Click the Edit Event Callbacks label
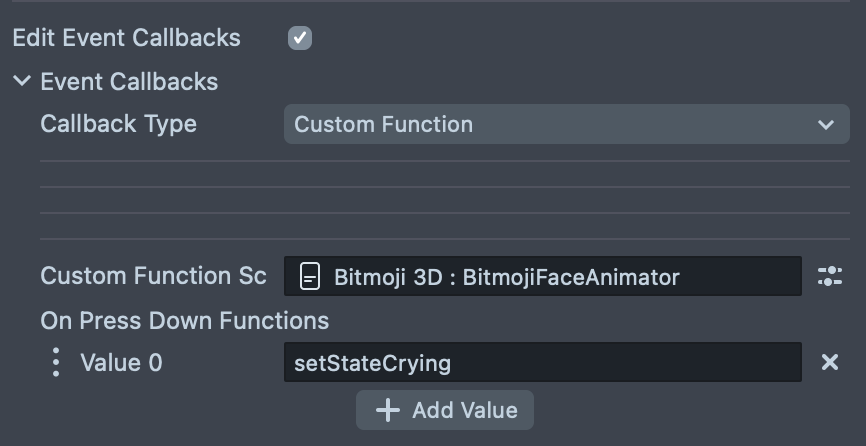Image resolution: width=866 pixels, height=446 pixels. click(x=126, y=38)
